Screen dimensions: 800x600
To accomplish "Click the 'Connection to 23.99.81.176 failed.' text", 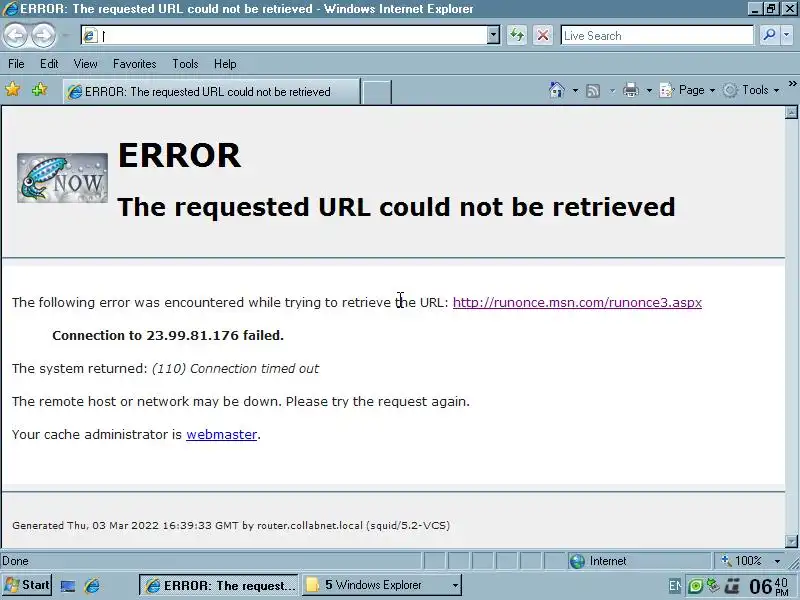I will (x=168, y=336).
